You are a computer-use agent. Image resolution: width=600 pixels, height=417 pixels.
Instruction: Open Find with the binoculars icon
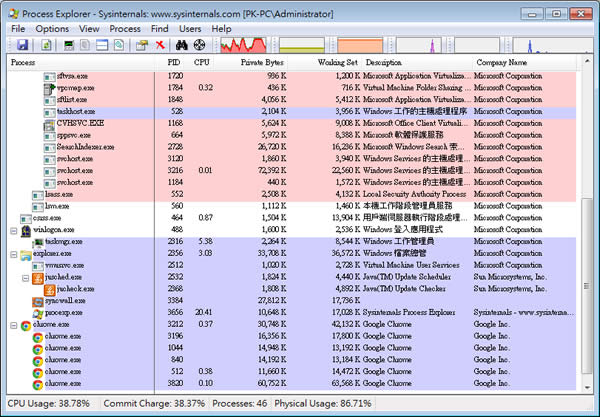pos(182,46)
